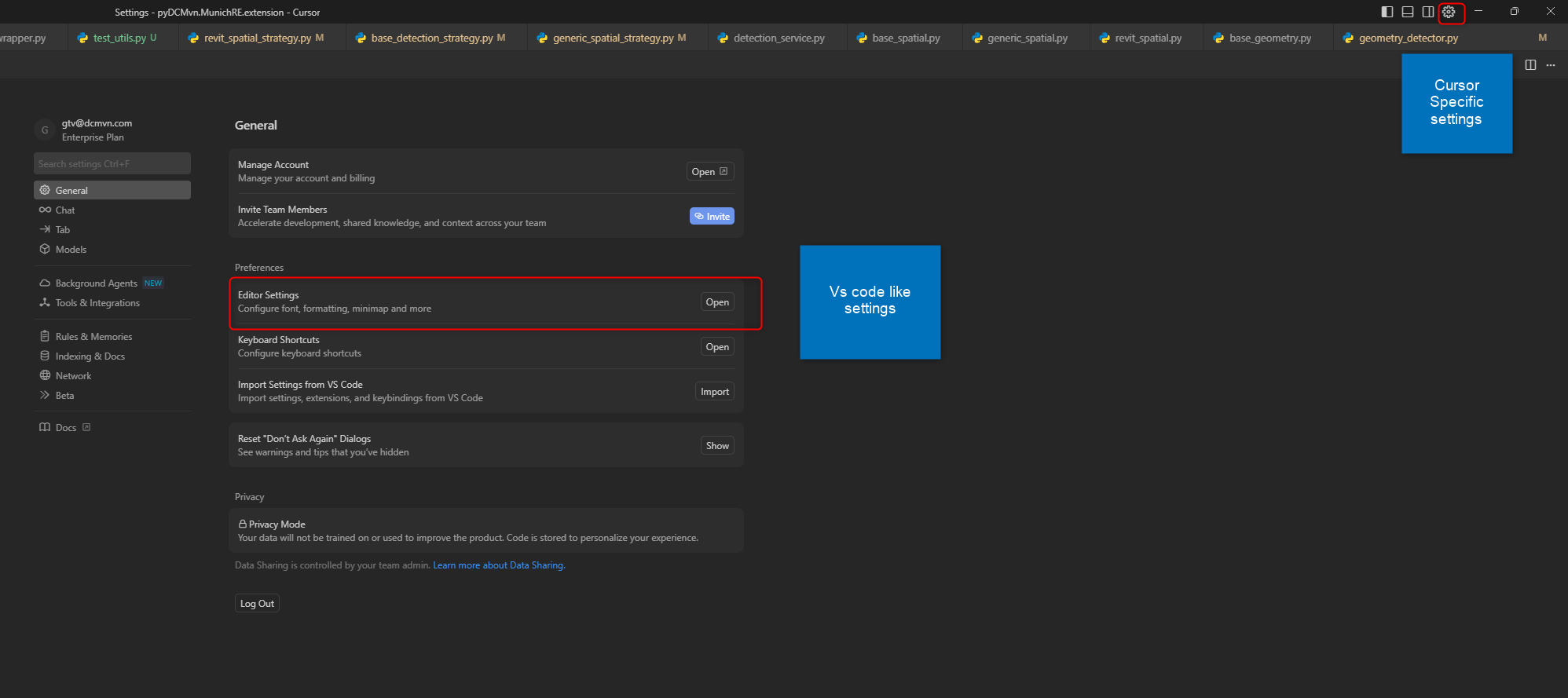Viewport: 1568px width, 698px height.
Task: Select Rules & Memories section
Action: tap(93, 337)
